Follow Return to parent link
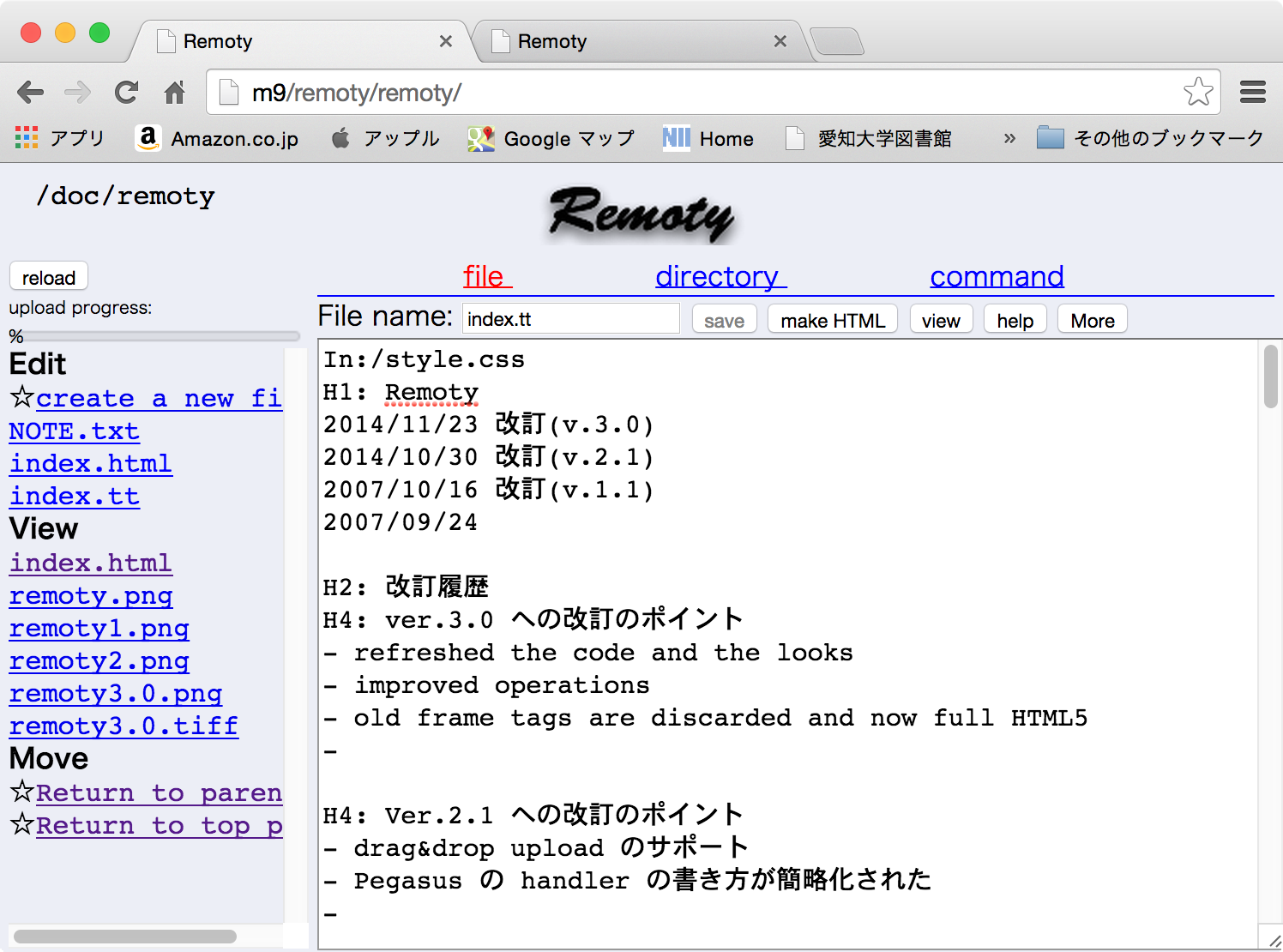 (x=159, y=792)
